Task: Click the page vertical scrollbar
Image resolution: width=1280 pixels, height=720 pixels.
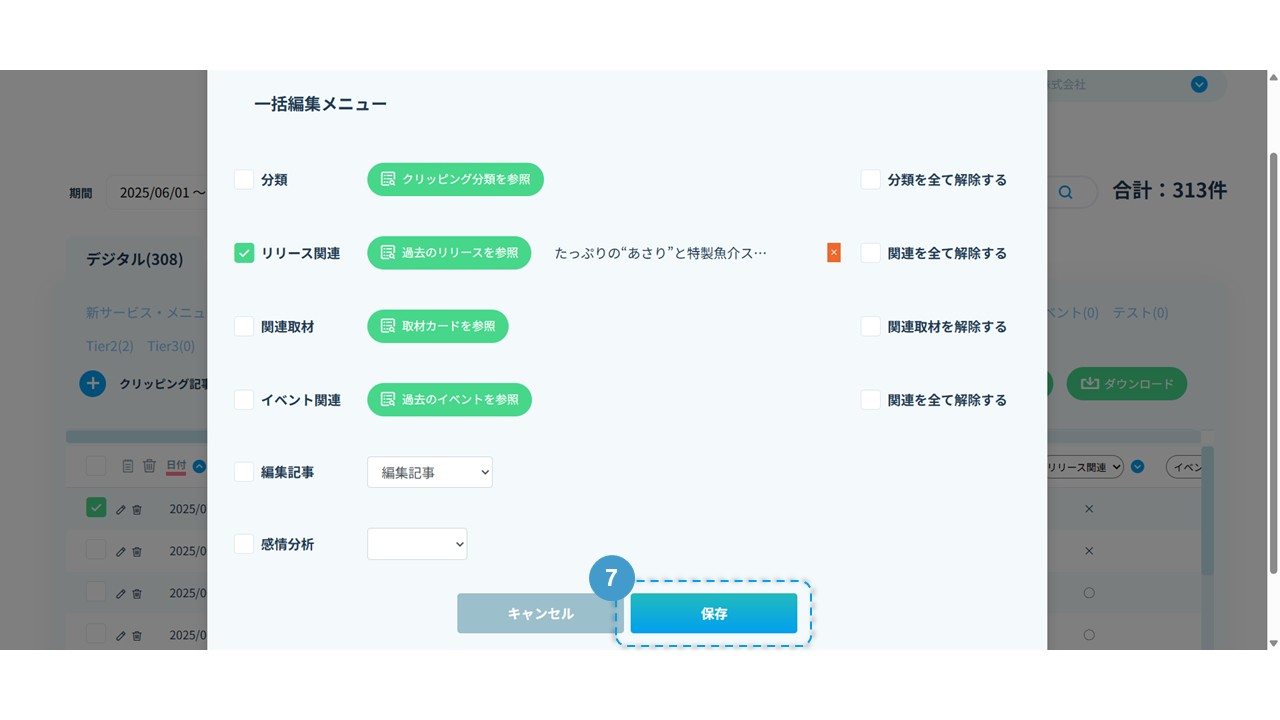Action: (1272, 360)
